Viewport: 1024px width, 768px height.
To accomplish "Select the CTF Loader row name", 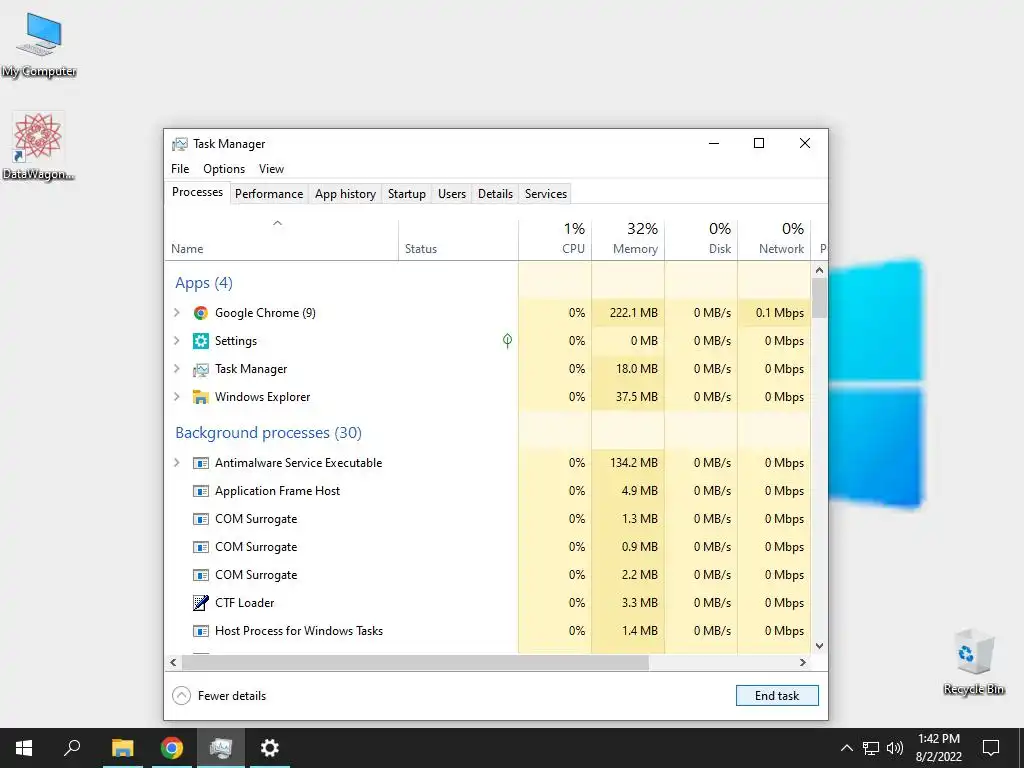I will [x=245, y=603].
